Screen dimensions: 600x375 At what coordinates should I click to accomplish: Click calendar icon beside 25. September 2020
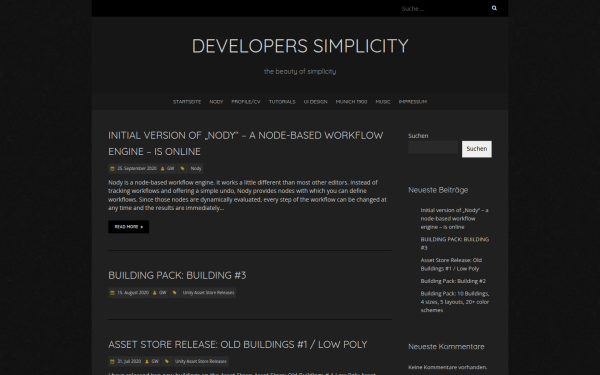112,168
